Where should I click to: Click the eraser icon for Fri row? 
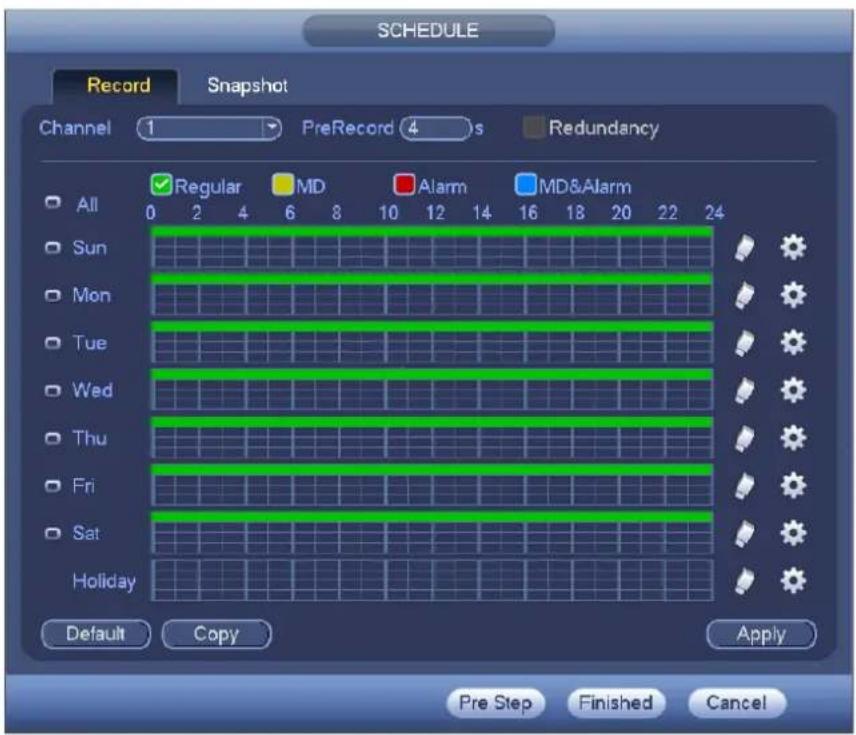pyautogui.click(x=745, y=486)
